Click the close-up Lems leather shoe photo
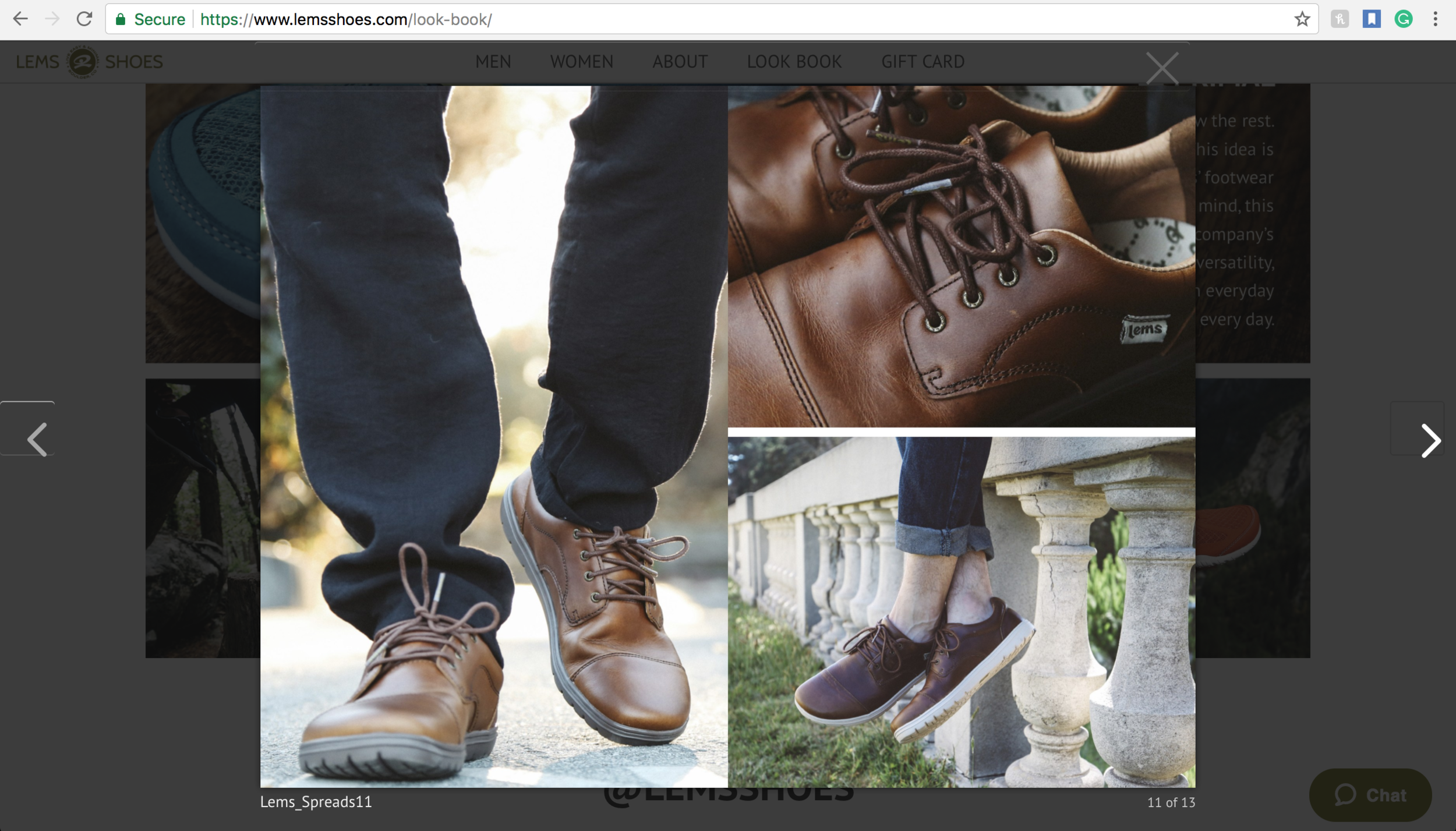 [962, 256]
